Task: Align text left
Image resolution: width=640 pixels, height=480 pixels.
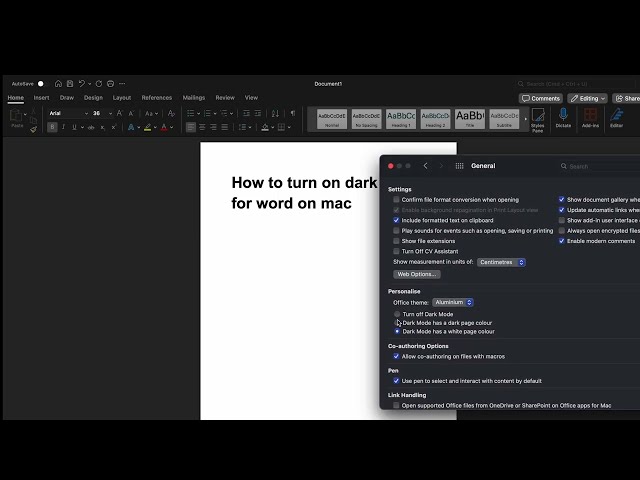Action: pyautogui.click(x=191, y=127)
